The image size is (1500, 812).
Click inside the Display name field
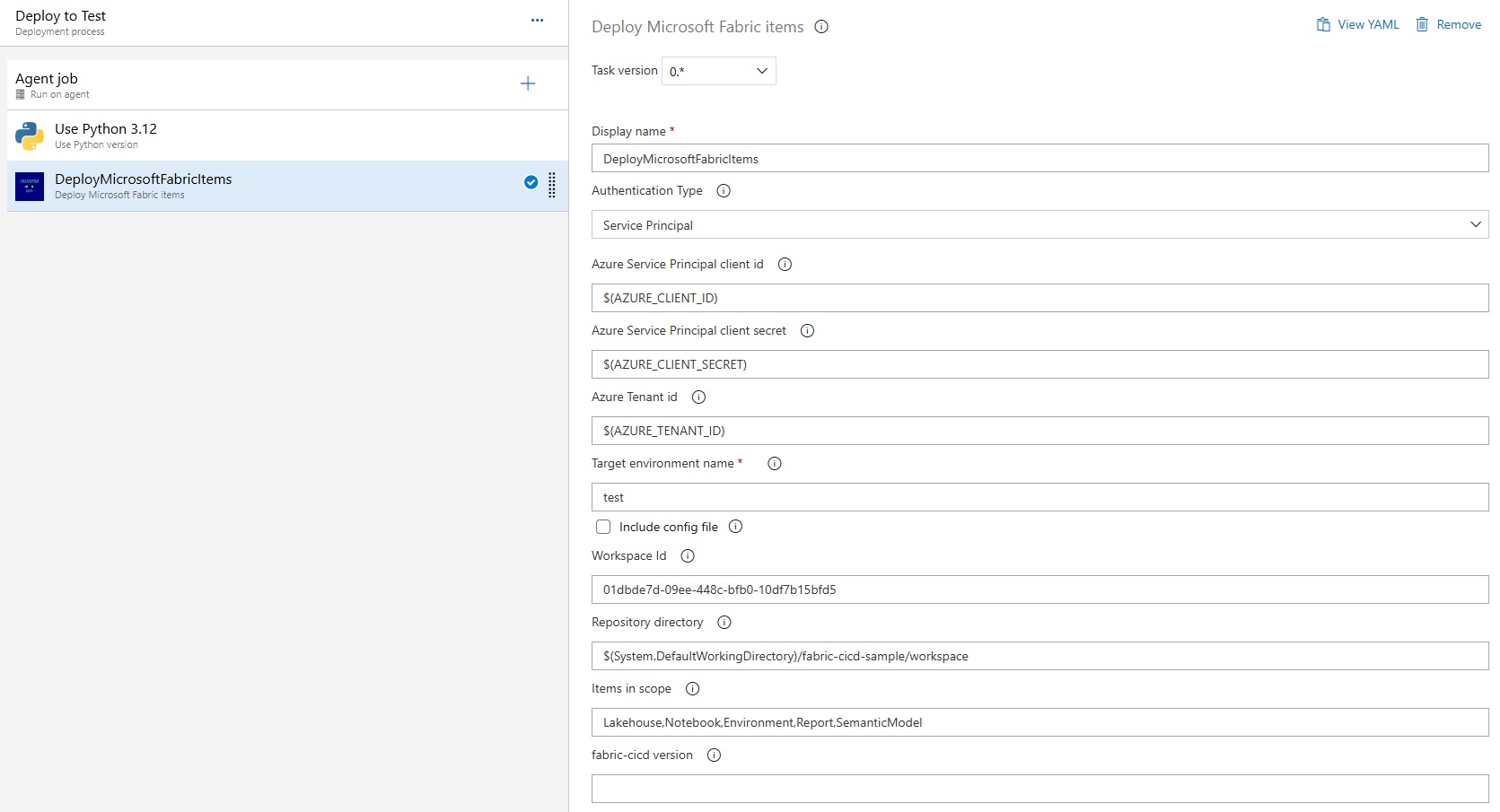tap(1039, 158)
